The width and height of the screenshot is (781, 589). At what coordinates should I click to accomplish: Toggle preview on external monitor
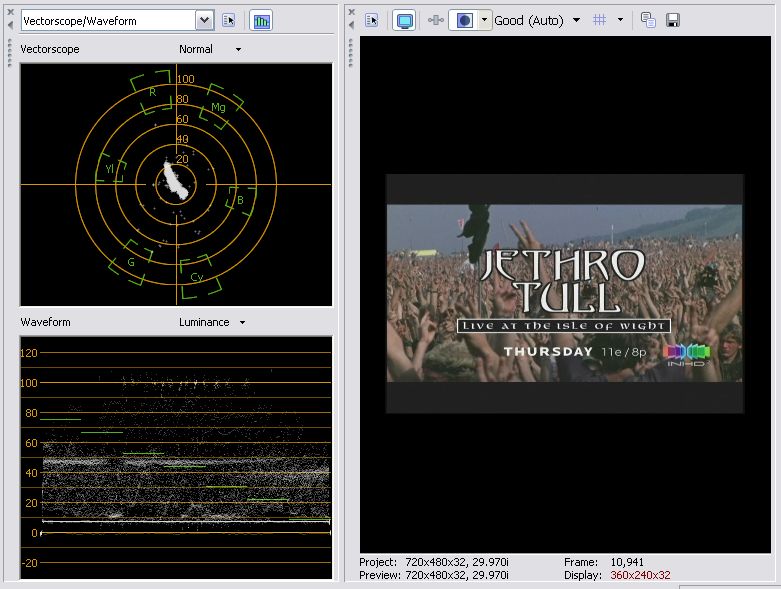(404, 20)
